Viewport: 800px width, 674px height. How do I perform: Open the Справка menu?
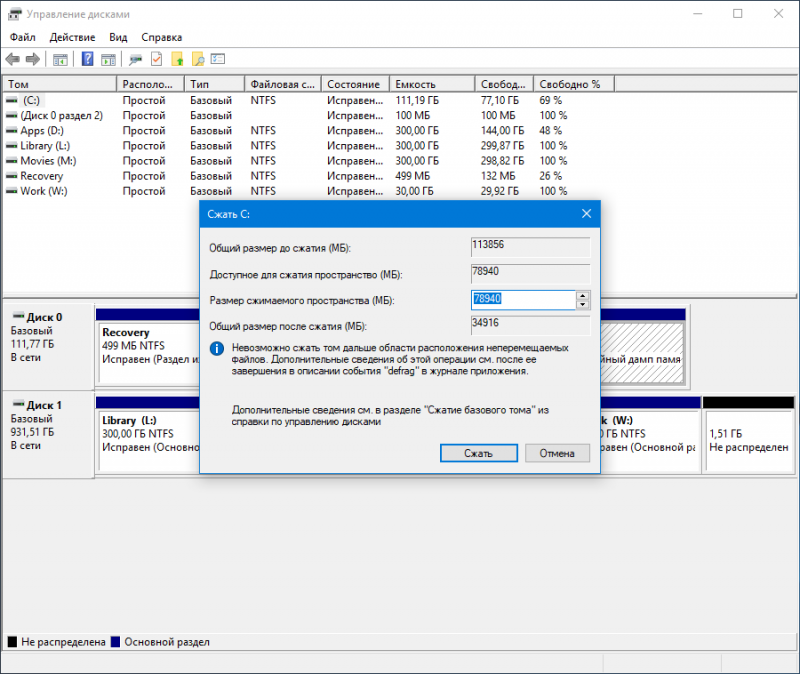pos(161,37)
